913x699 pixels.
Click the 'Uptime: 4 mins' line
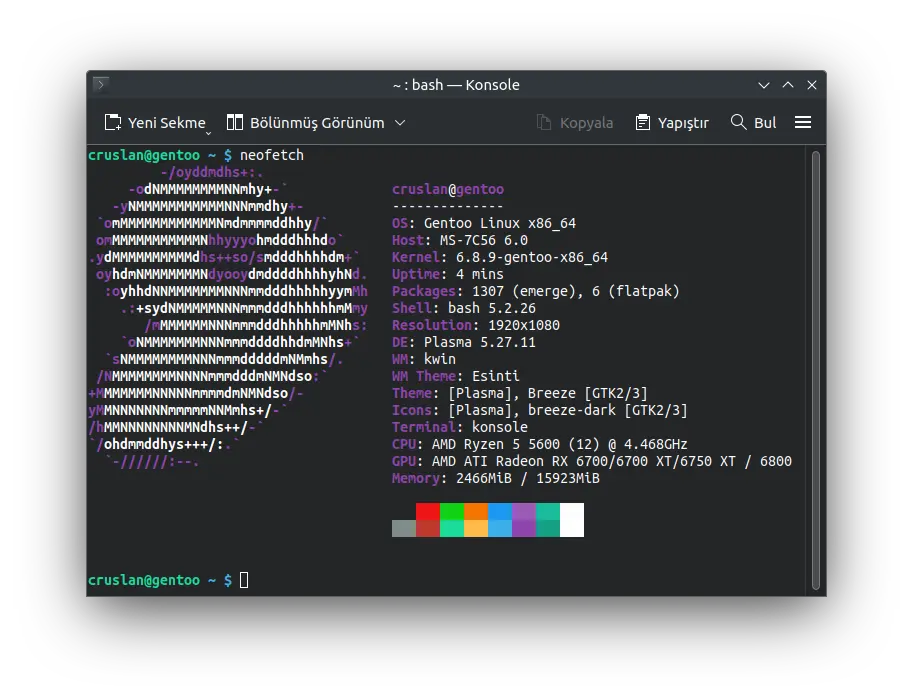pos(448,274)
